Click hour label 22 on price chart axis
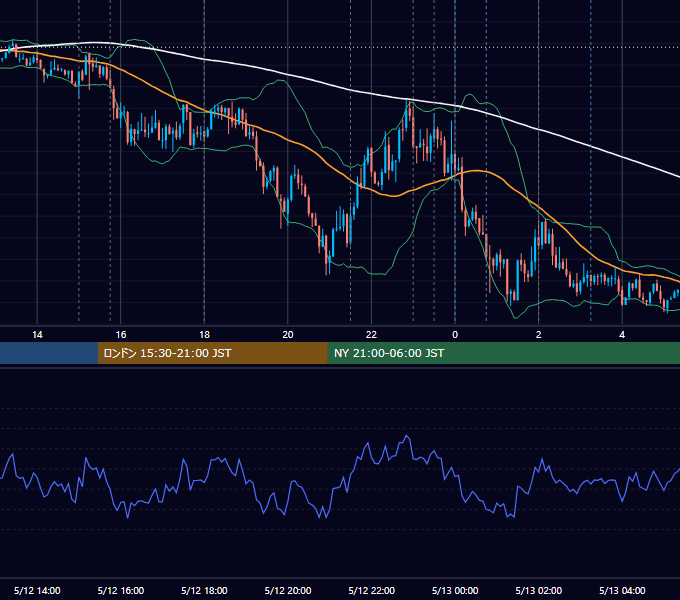Image resolution: width=680 pixels, height=600 pixels. point(371,335)
